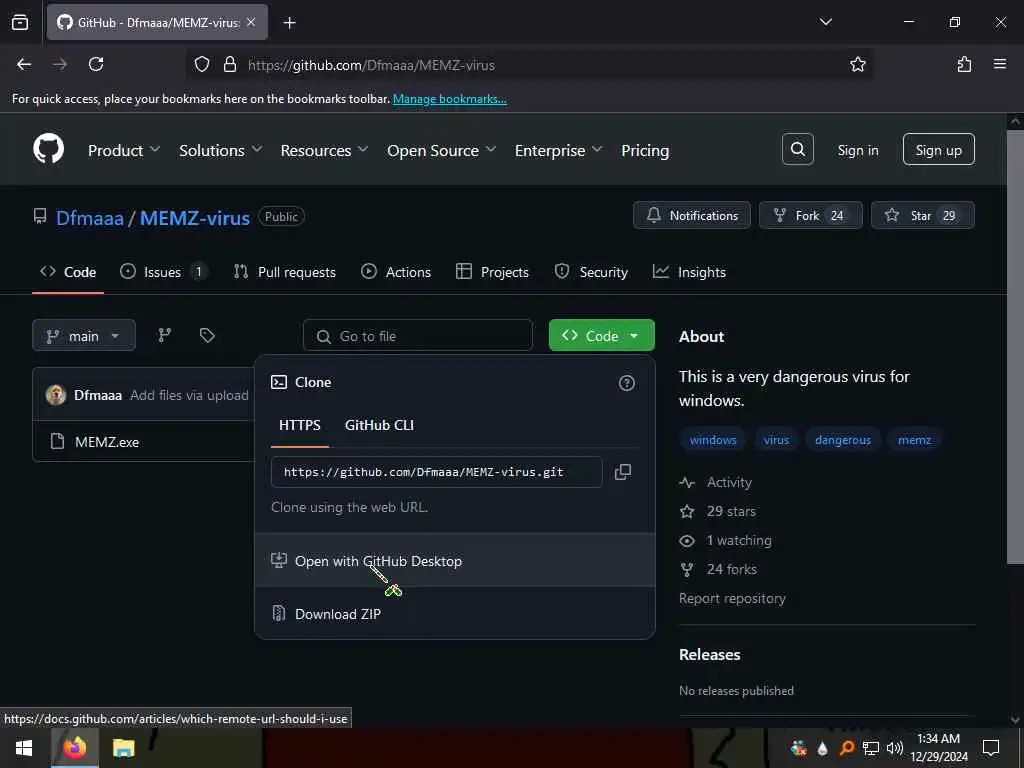Open the Windows Start menu
This screenshot has height=768, width=1024.
coord(24,748)
